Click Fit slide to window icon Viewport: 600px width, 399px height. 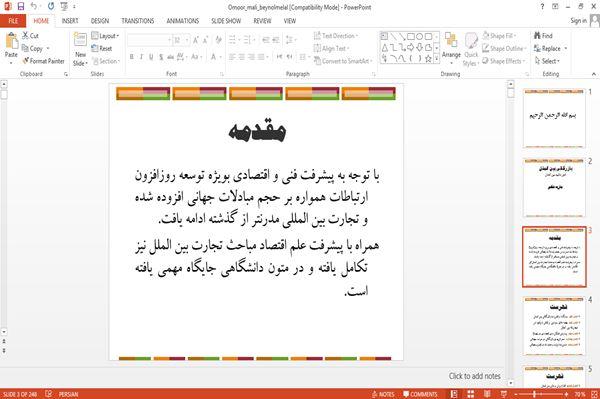click(x=594, y=394)
